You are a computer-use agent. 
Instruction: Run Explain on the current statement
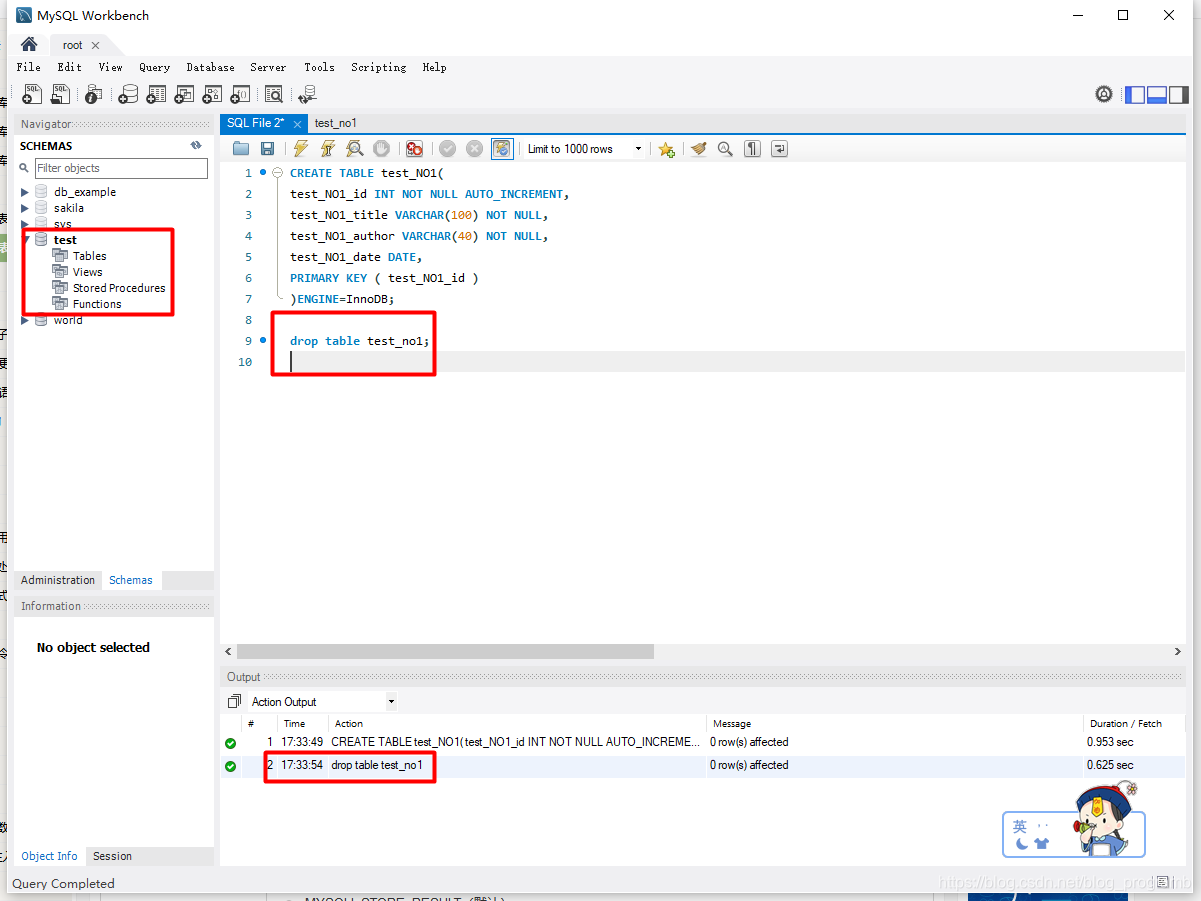coord(354,149)
